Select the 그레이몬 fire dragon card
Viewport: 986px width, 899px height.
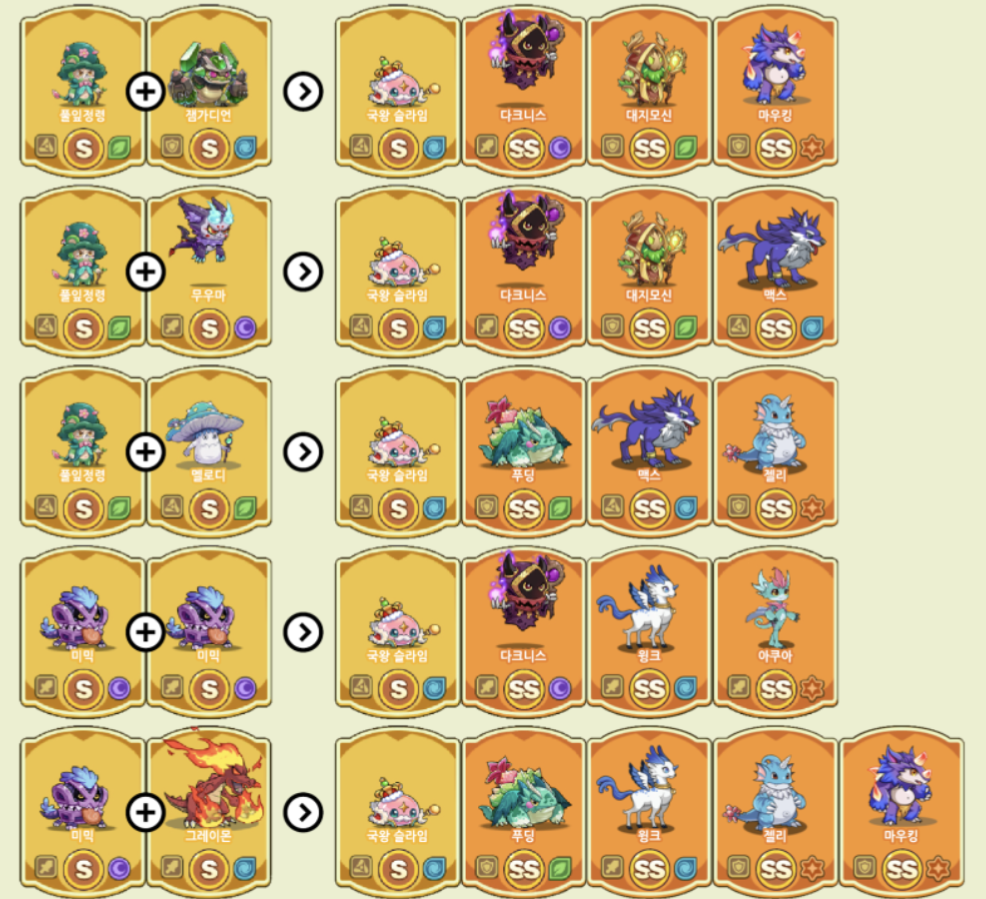(x=209, y=811)
